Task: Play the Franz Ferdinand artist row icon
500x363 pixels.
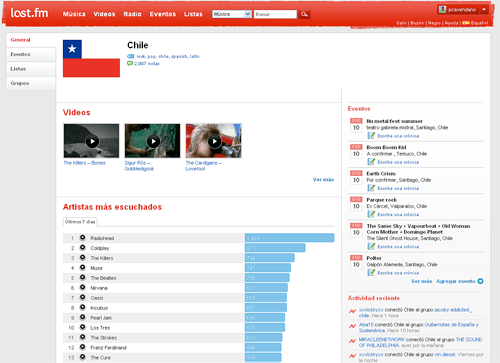Action: point(82,347)
